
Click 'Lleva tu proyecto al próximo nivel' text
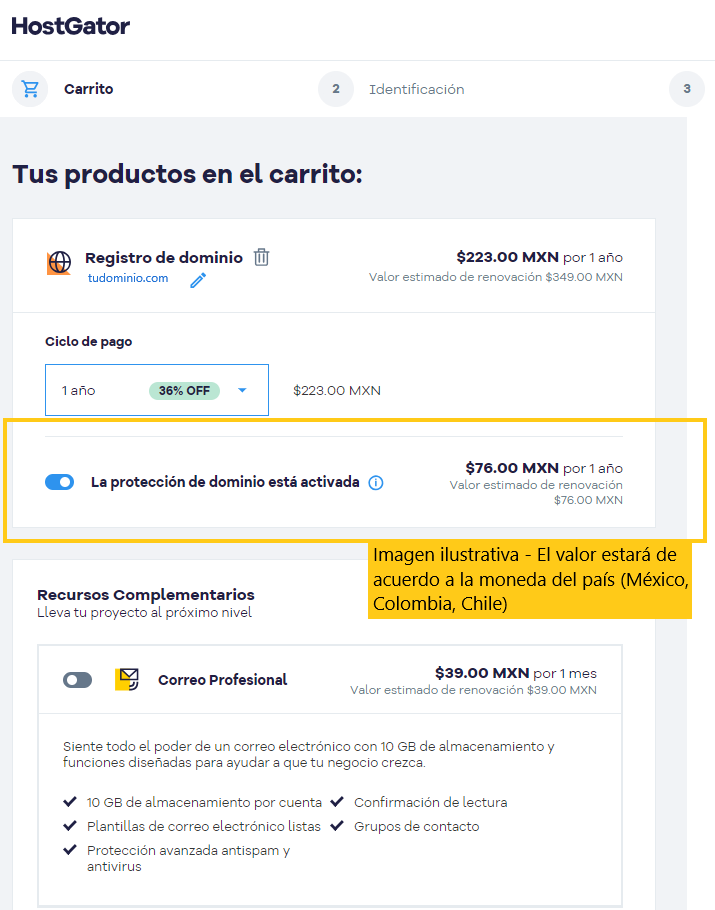click(145, 613)
